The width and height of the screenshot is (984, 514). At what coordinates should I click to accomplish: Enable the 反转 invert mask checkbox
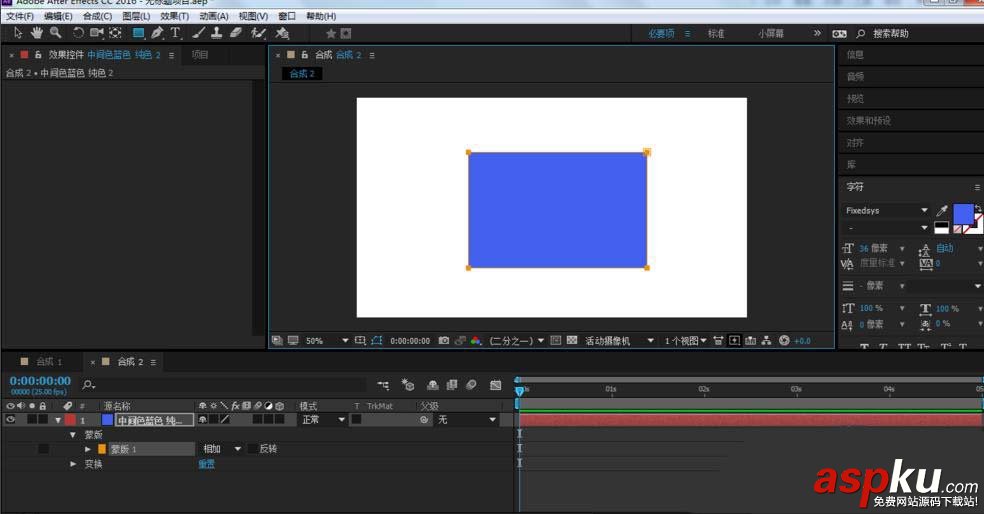pos(252,449)
